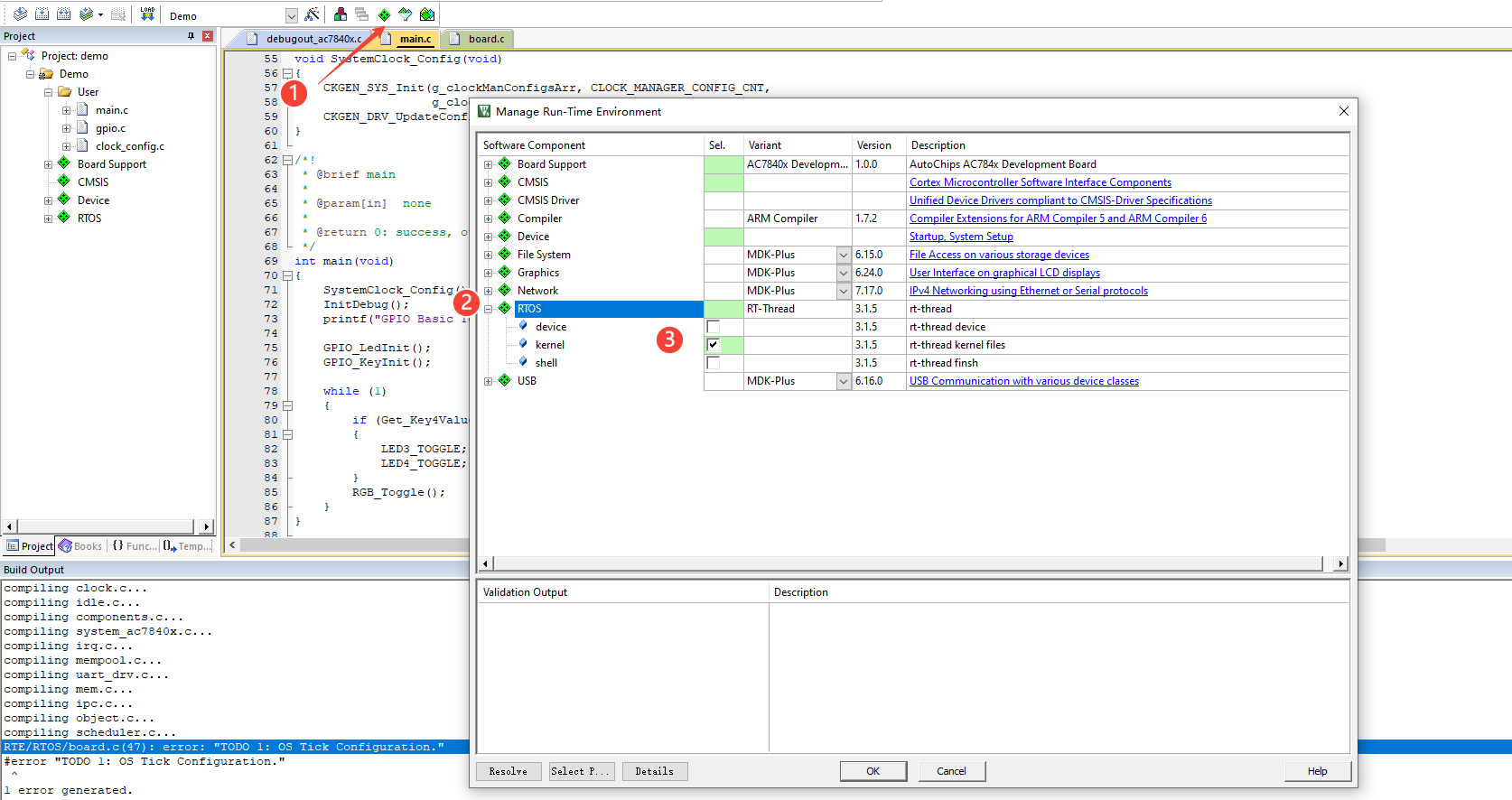Open the Cortex Microcontroller Software Interface Components link
The image size is (1512, 800).
1041,182
